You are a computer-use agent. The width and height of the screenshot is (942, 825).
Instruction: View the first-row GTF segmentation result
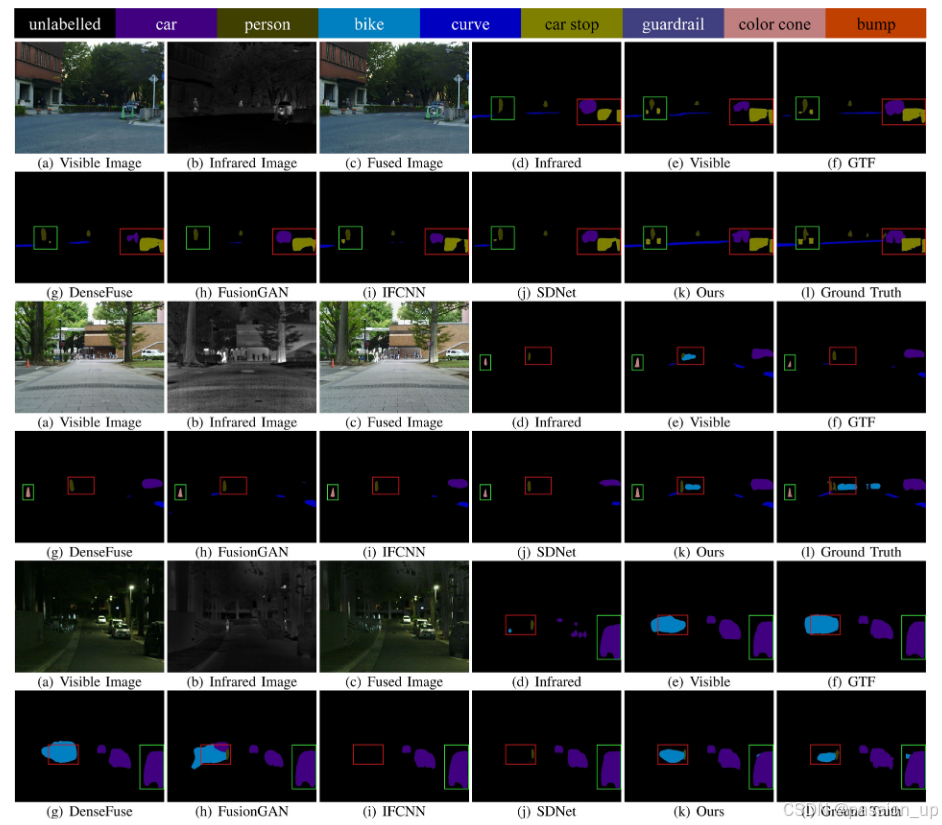tap(851, 97)
